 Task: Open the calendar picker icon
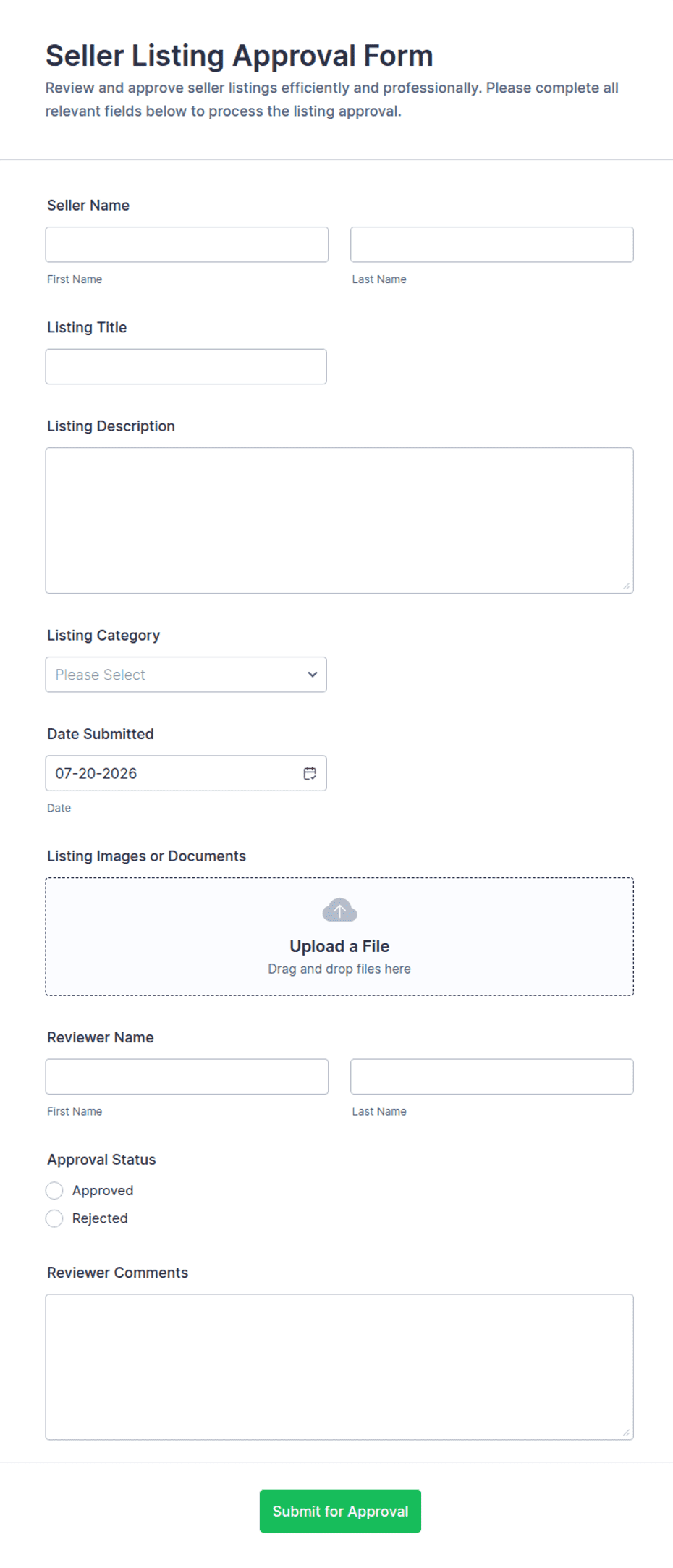pyautogui.click(x=310, y=773)
